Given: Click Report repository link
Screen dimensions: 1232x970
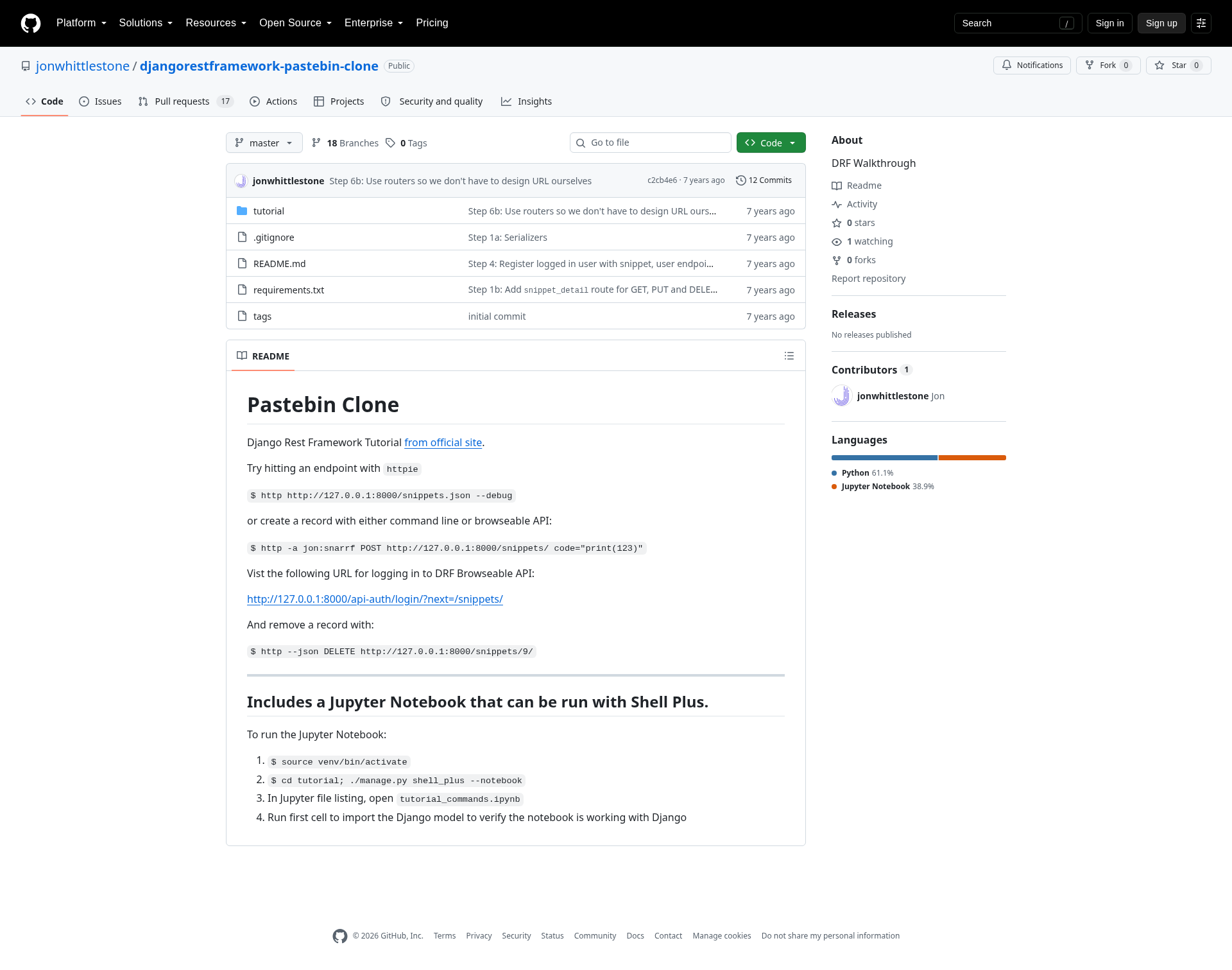Looking at the screenshot, I should [x=868, y=279].
